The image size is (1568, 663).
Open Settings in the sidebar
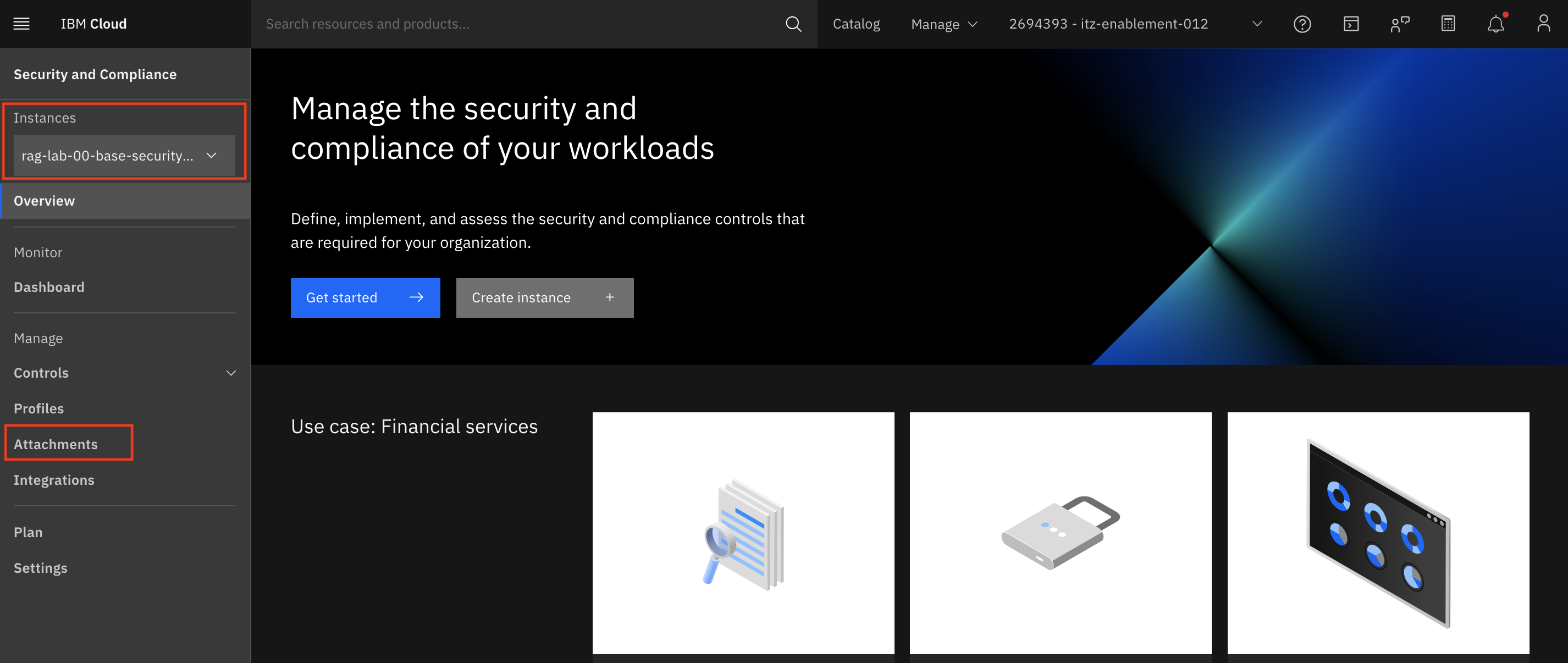coord(40,567)
